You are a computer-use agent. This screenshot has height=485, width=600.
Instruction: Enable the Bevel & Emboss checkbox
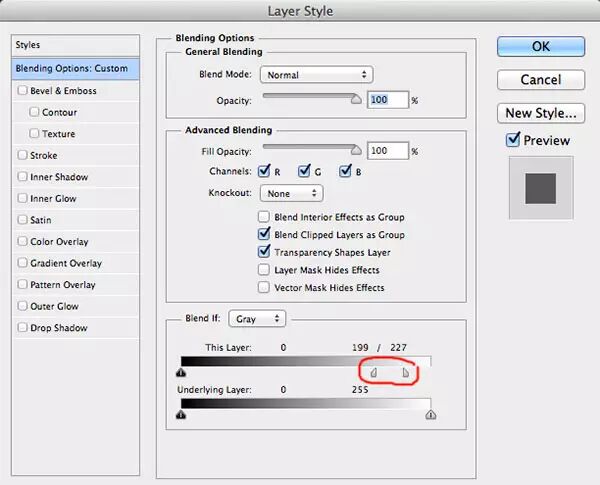[23, 90]
